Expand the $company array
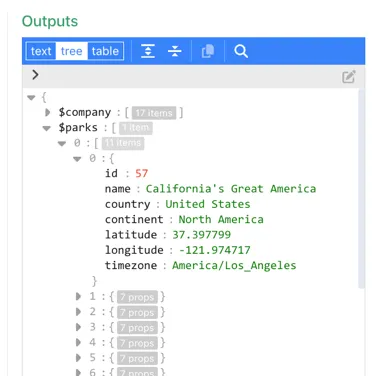Screen dimensions: 377x376 pos(47,113)
